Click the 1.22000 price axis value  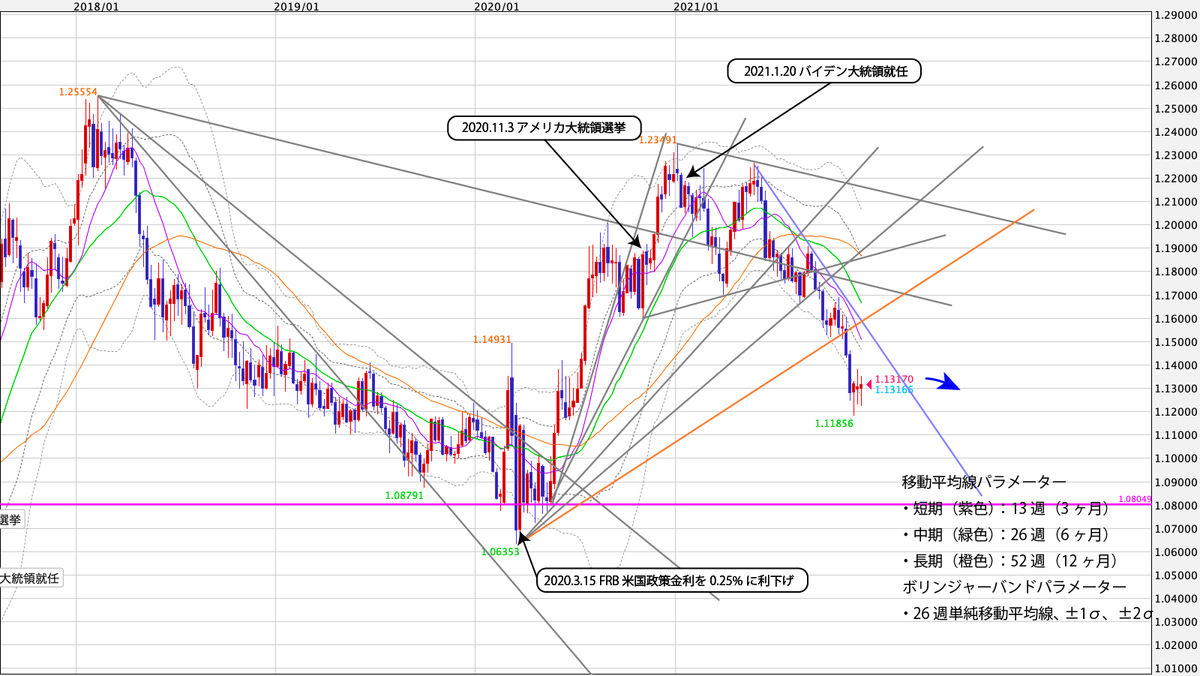point(1177,179)
